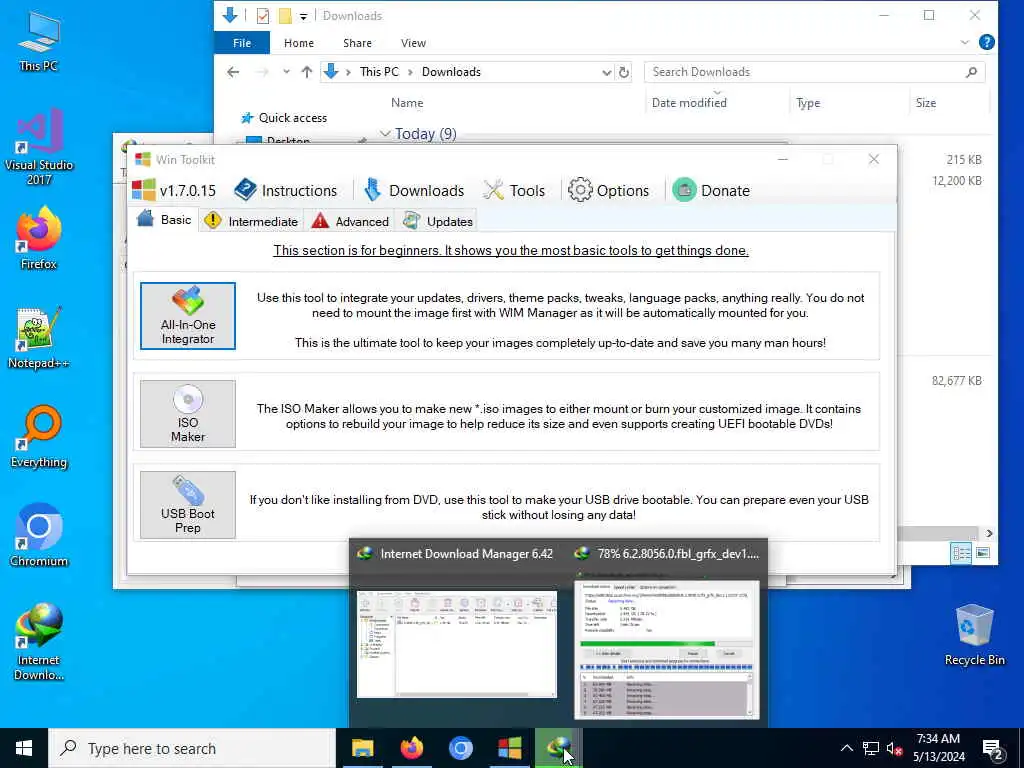Select the 78% download progress preview thumbnail

coord(667,649)
